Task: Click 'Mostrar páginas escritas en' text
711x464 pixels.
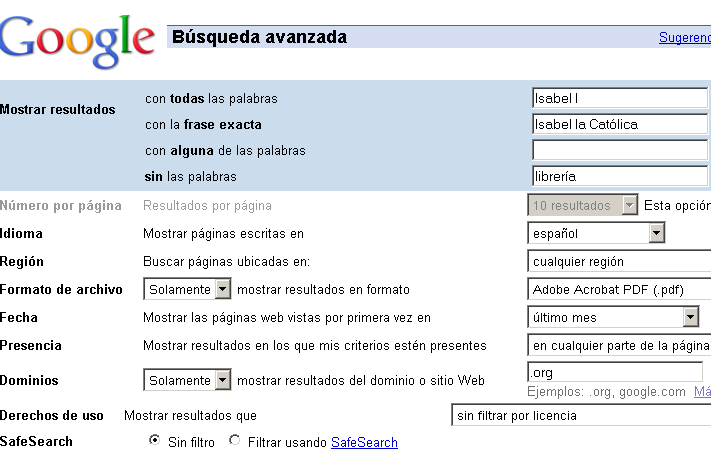Action: pyautogui.click(x=224, y=234)
